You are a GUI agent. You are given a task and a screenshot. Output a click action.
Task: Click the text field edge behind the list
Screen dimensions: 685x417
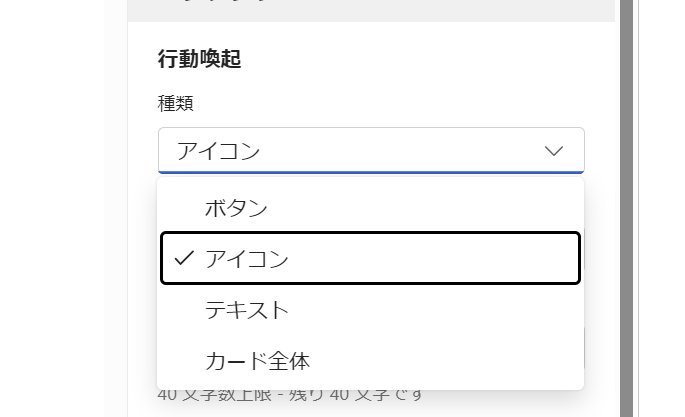[585, 345]
